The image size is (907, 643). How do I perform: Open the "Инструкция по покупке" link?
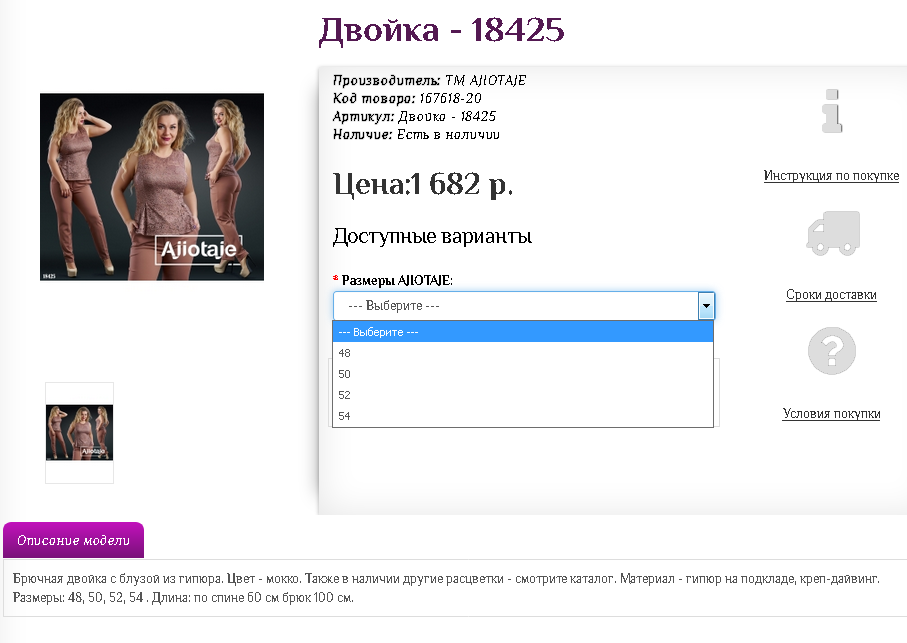(x=831, y=176)
